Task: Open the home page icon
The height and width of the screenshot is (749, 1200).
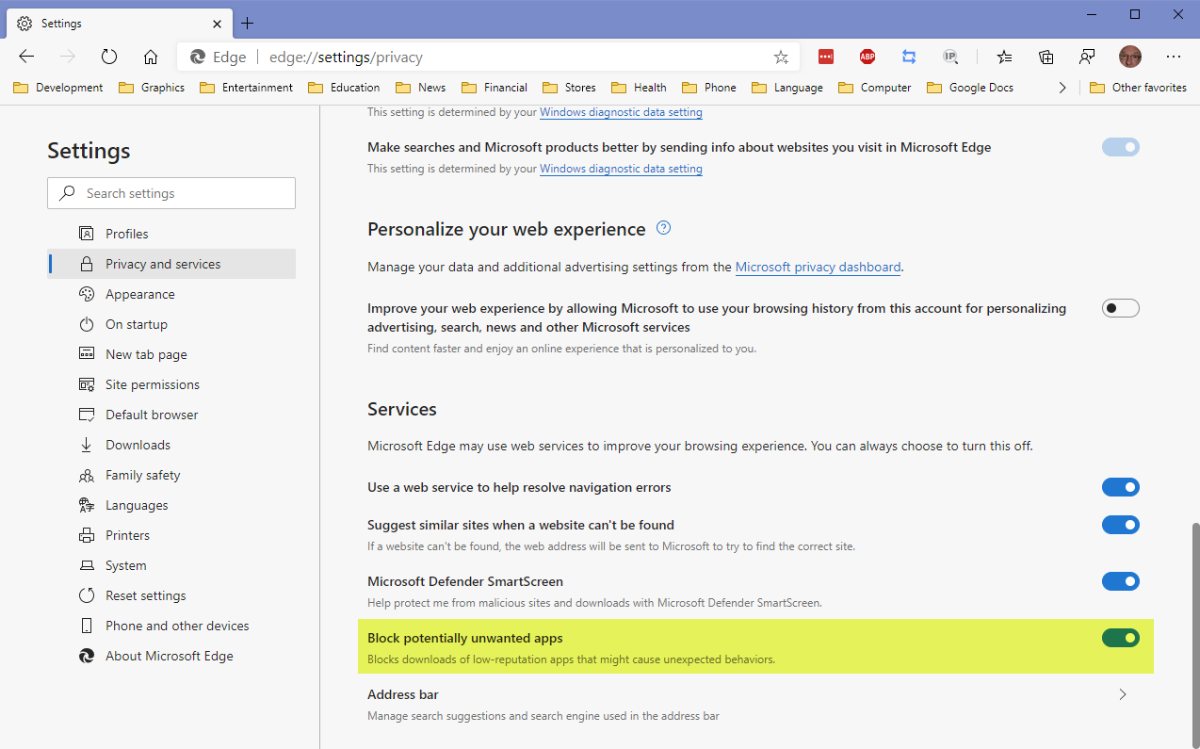Action: [150, 57]
